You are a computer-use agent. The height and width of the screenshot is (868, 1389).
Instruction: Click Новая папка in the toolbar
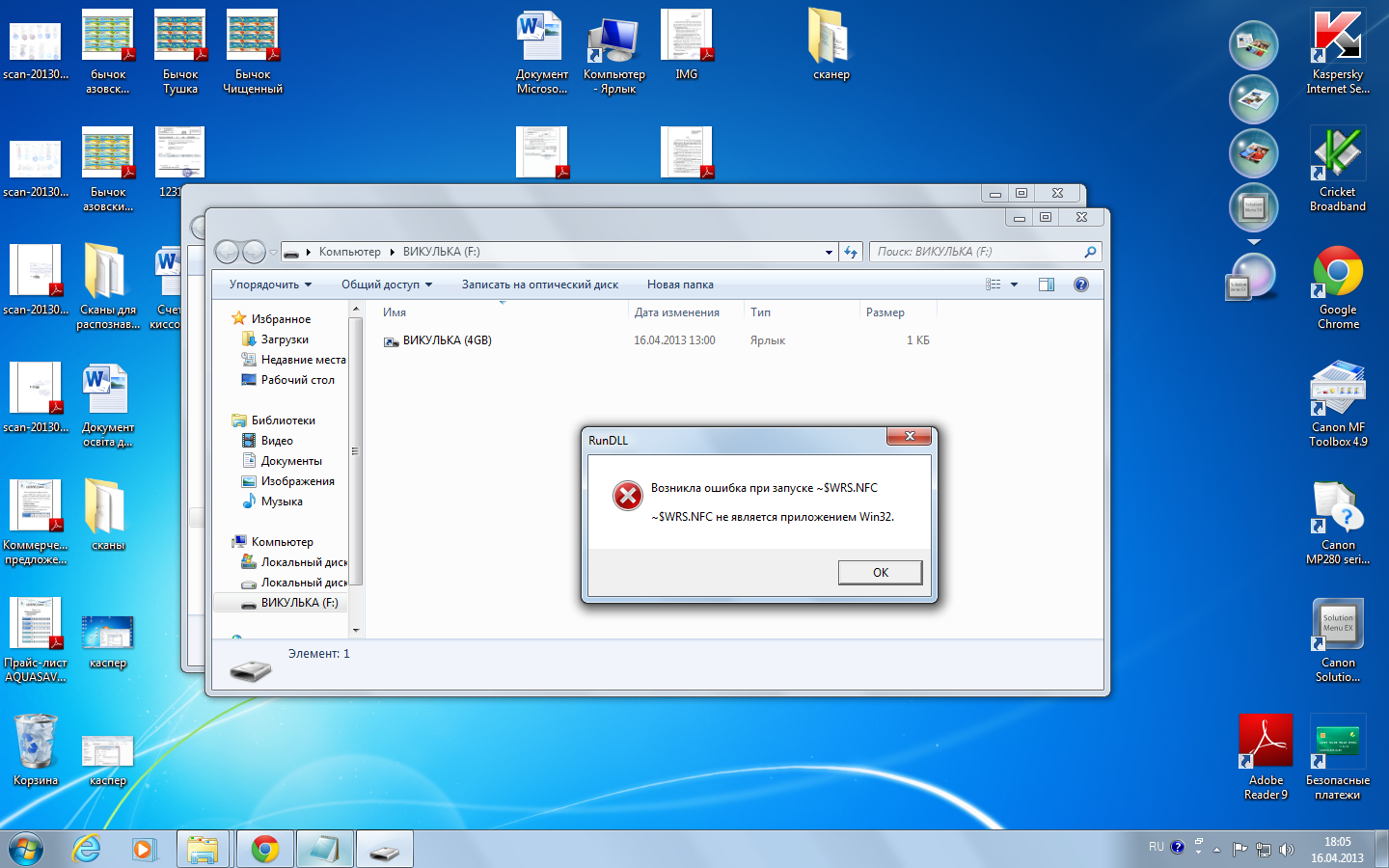point(680,285)
